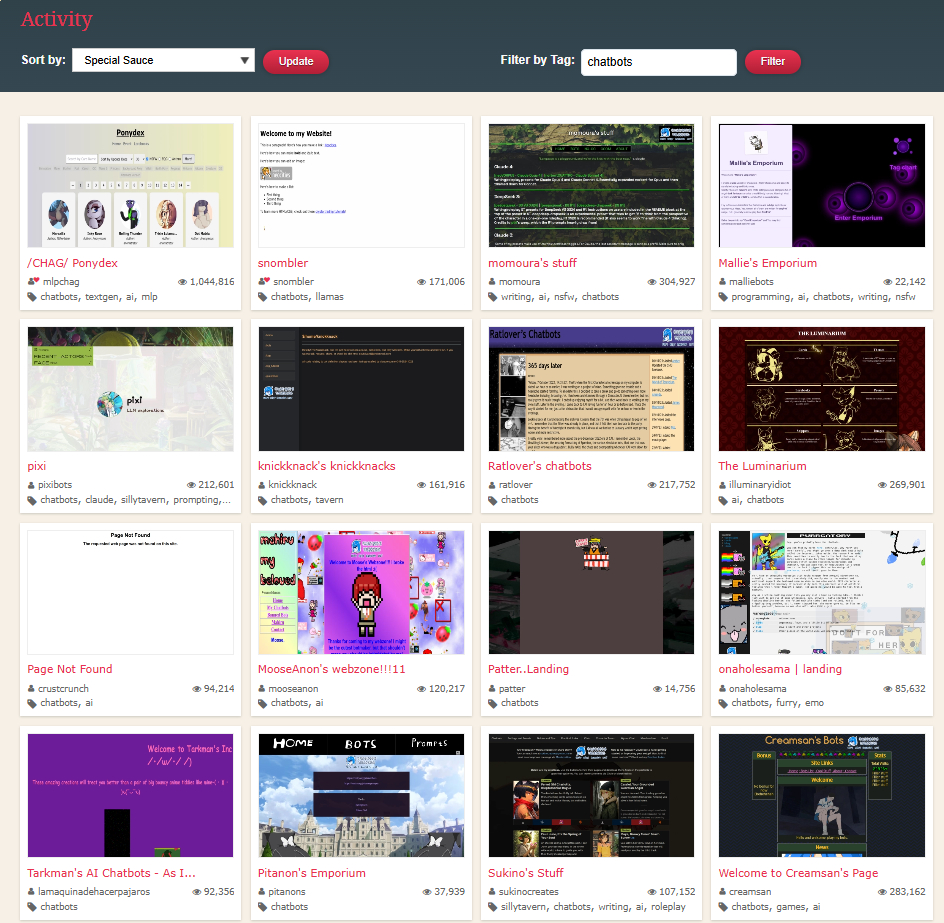This screenshot has width=944, height=923.
Task: Open Tarkman's AI Chatbots title link
Action: pyautogui.click(x=111, y=873)
